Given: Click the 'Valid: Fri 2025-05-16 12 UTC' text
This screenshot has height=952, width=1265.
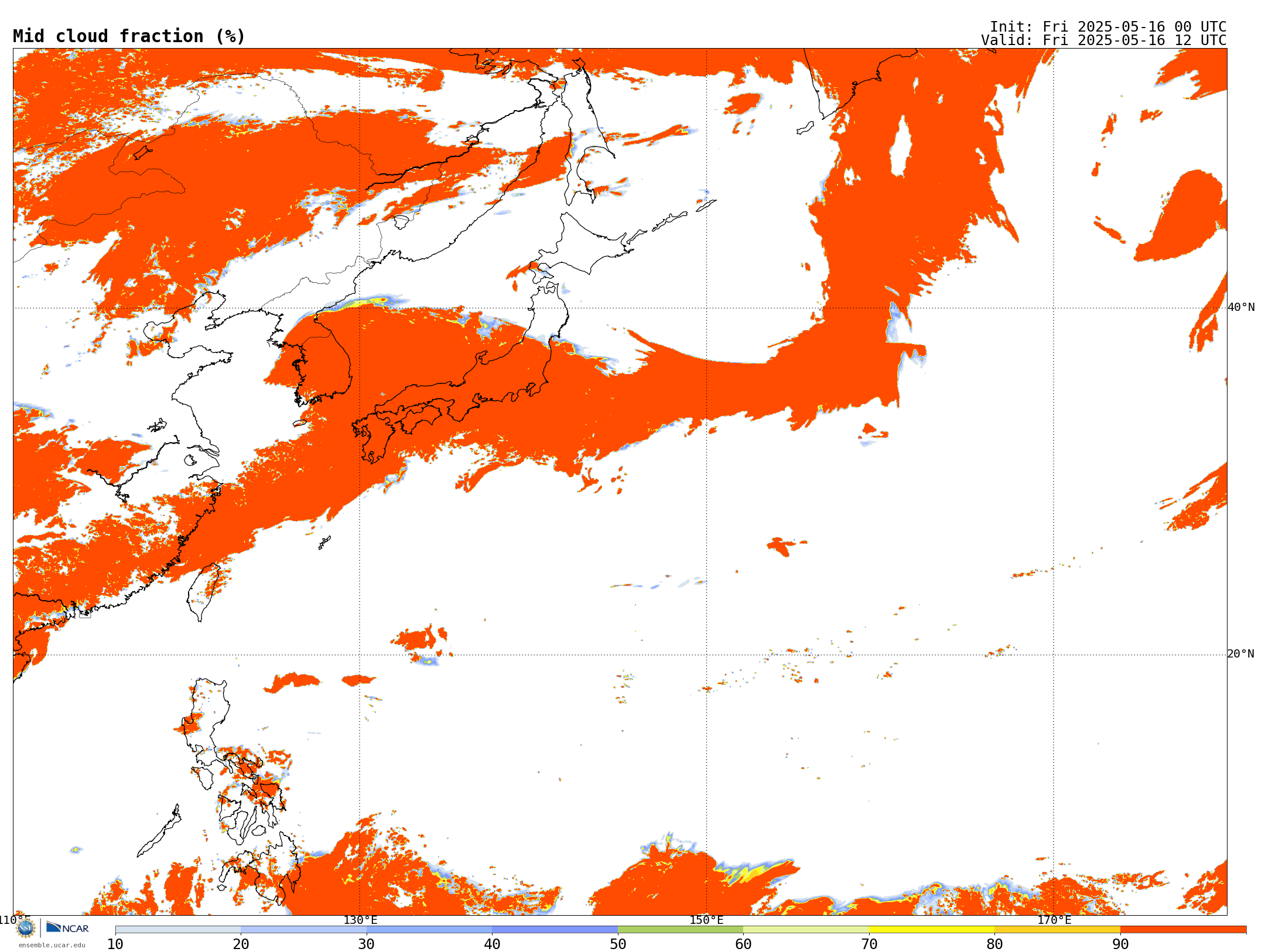Looking at the screenshot, I should (1104, 40).
